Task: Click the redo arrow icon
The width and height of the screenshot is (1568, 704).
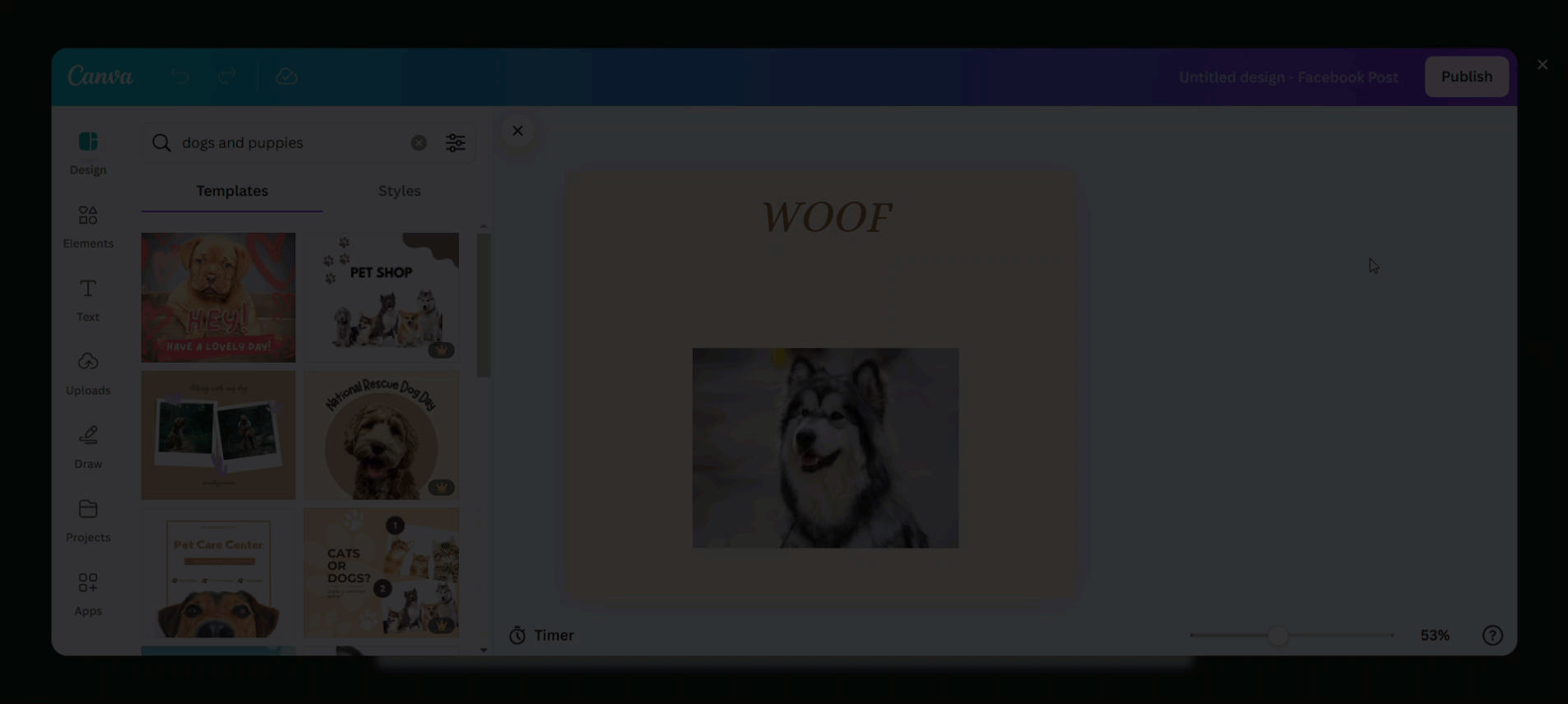Action: coord(227,76)
